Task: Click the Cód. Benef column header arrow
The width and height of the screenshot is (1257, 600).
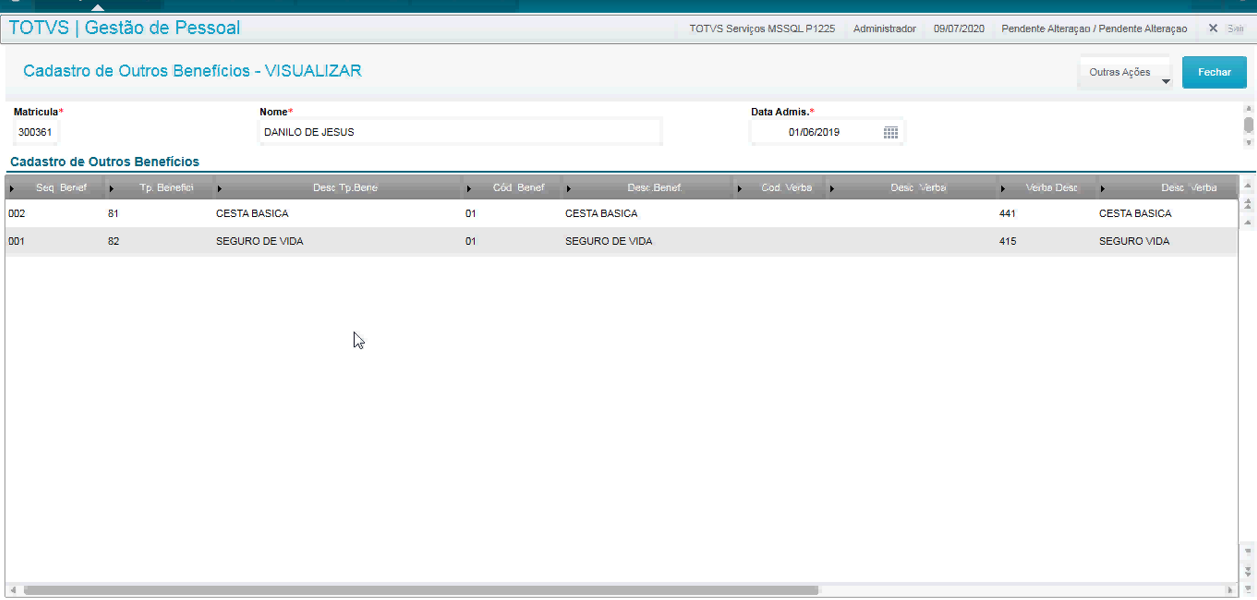Action: tap(469, 188)
